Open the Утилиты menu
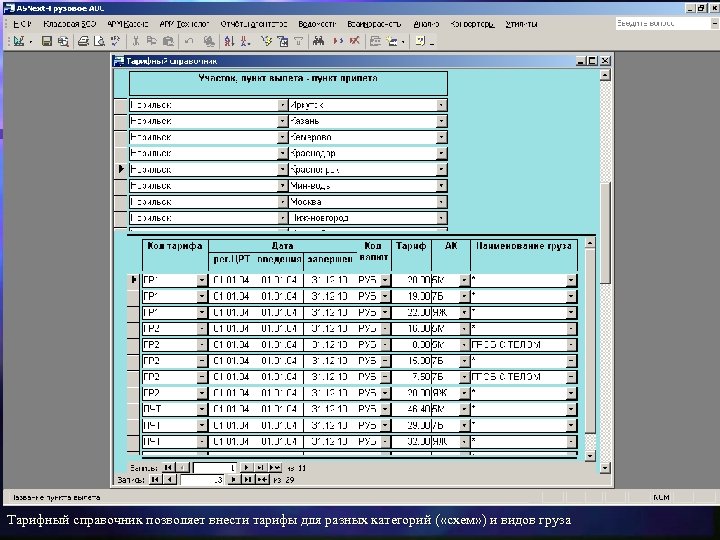Screen dimensions: 720x540 tap(521, 24)
